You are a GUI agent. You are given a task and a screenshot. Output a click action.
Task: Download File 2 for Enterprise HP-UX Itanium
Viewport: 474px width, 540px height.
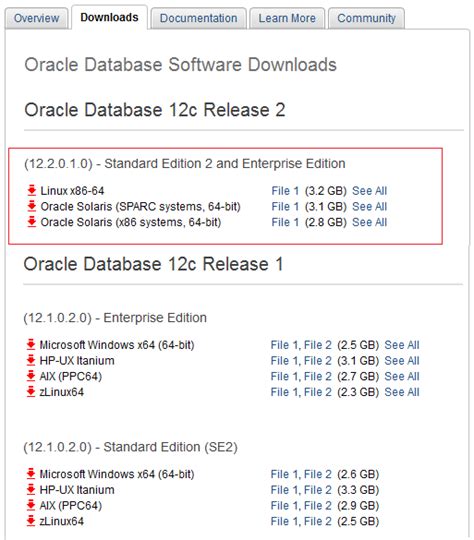coord(318,361)
